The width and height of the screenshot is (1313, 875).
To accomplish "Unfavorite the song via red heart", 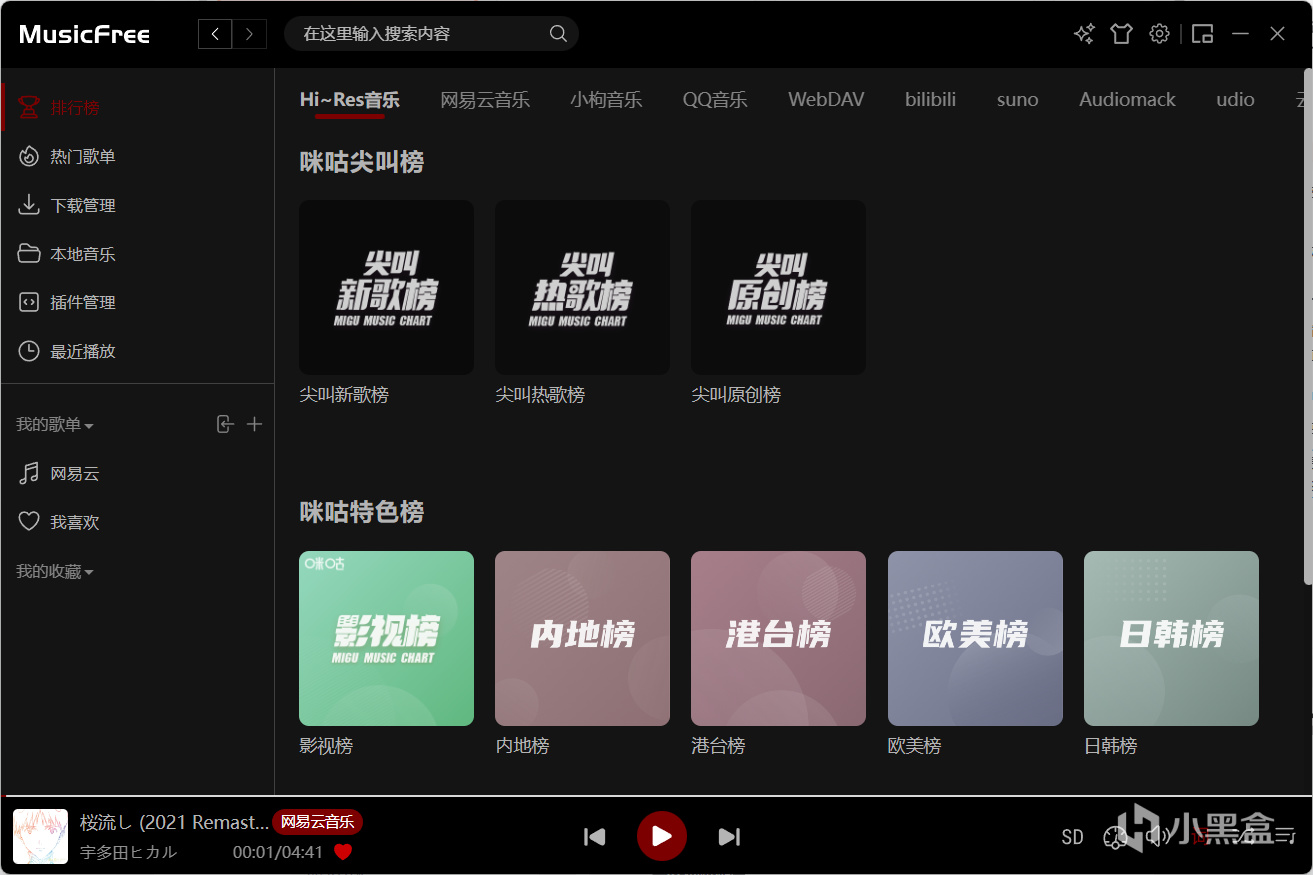I will click(x=343, y=853).
